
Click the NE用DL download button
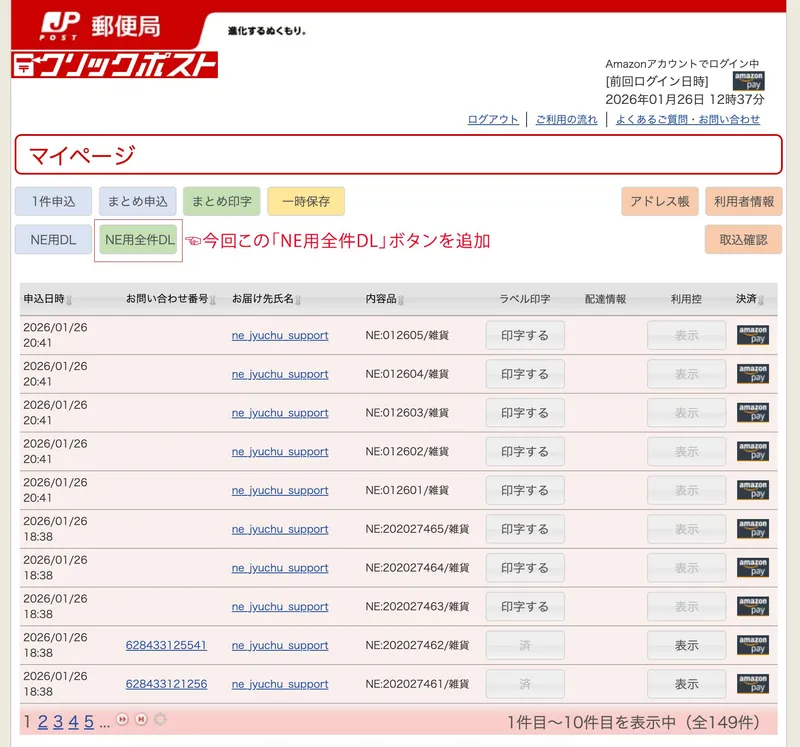(53, 240)
